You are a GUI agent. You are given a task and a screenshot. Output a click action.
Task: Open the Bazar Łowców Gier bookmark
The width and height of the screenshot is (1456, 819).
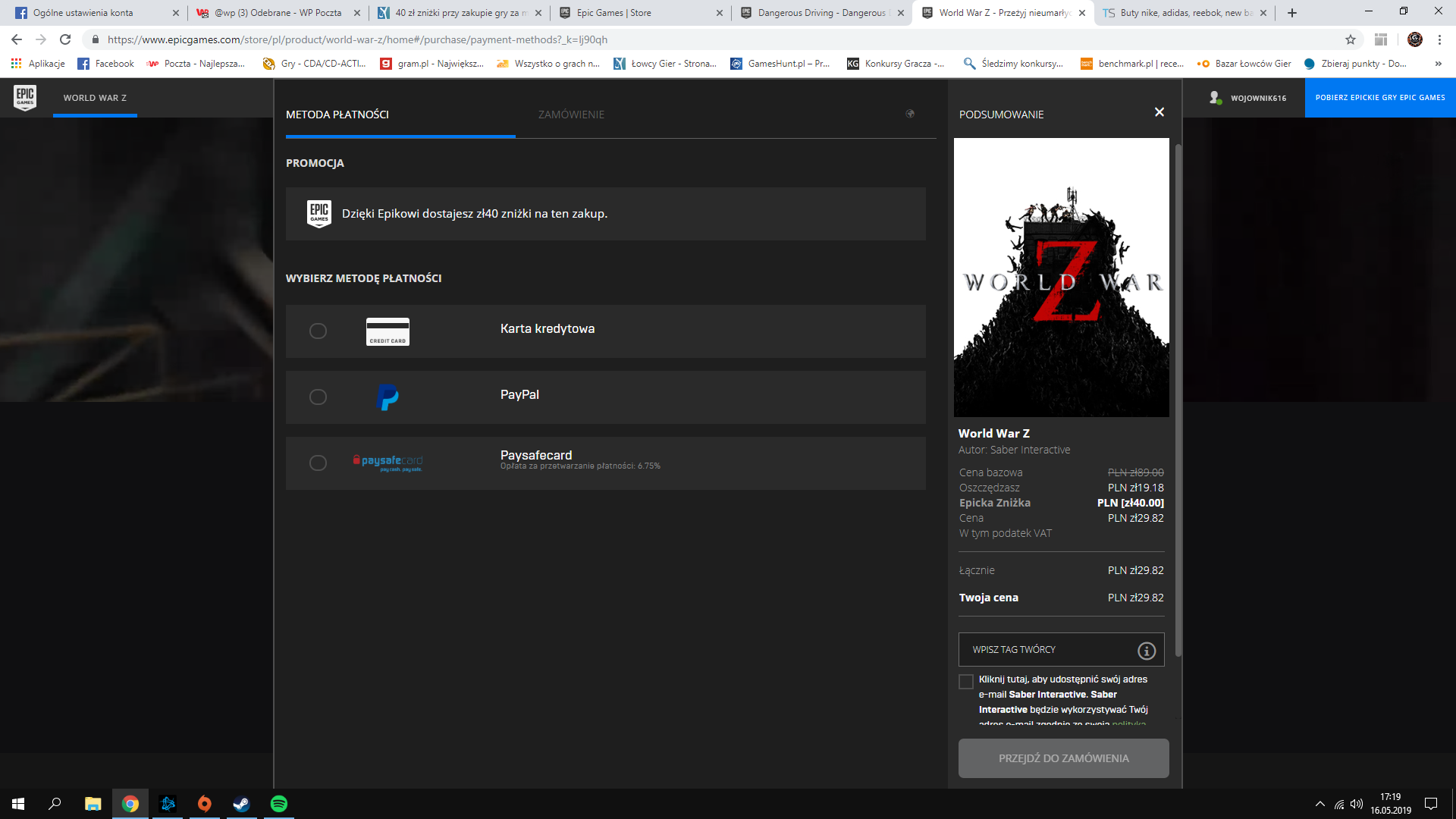coord(1244,64)
